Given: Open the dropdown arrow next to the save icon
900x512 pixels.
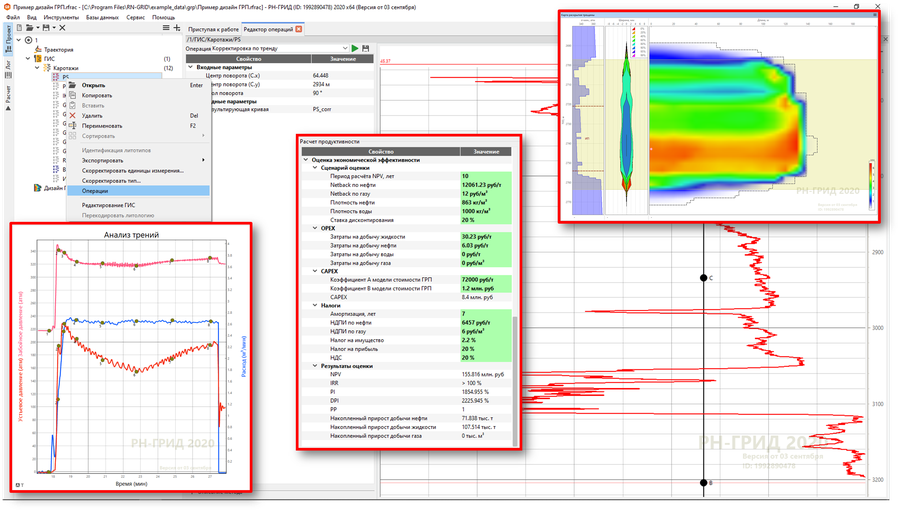Looking at the screenshot, I should 54,28.
